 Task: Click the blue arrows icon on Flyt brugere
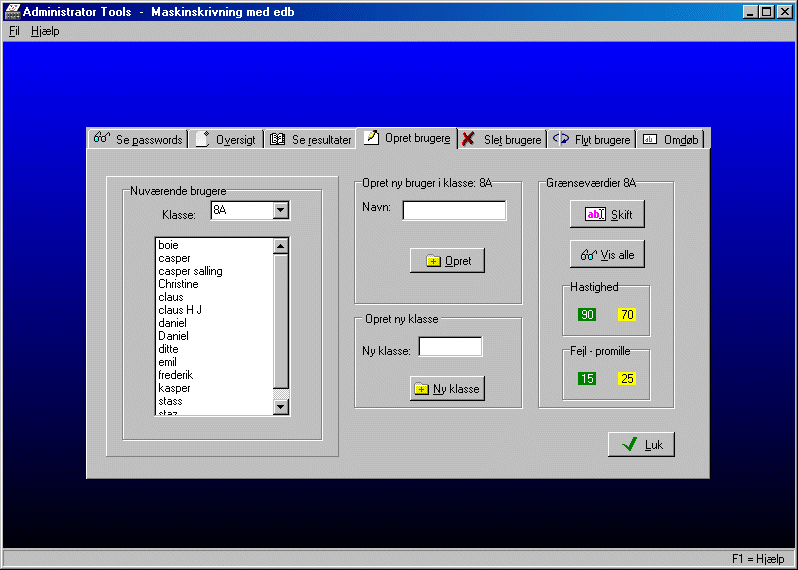click(x=561, y=138)
